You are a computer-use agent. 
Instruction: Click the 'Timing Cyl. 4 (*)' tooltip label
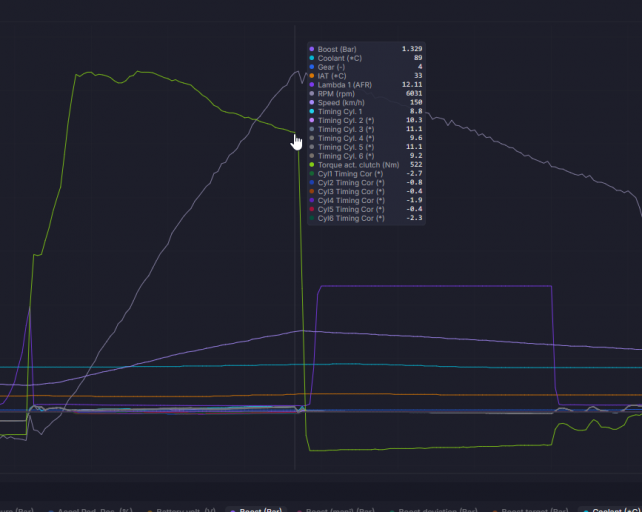(346, 138)
